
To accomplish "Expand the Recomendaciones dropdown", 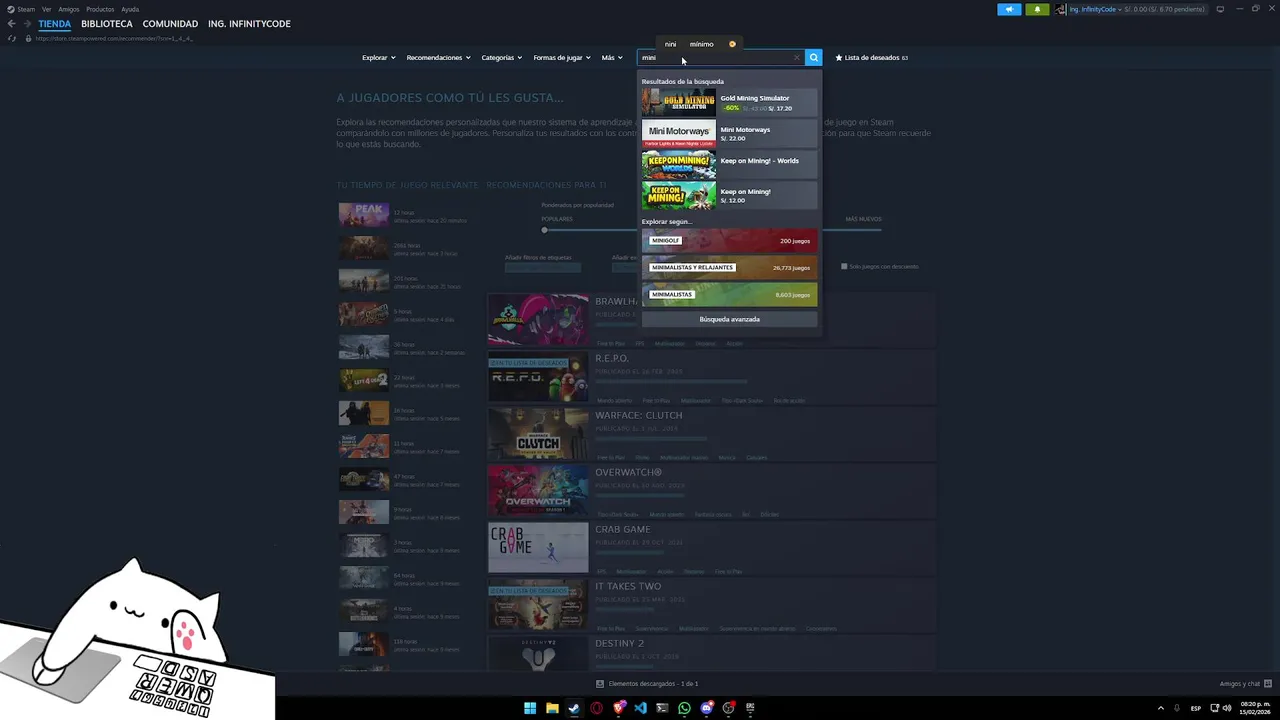I will pos(438,58).
